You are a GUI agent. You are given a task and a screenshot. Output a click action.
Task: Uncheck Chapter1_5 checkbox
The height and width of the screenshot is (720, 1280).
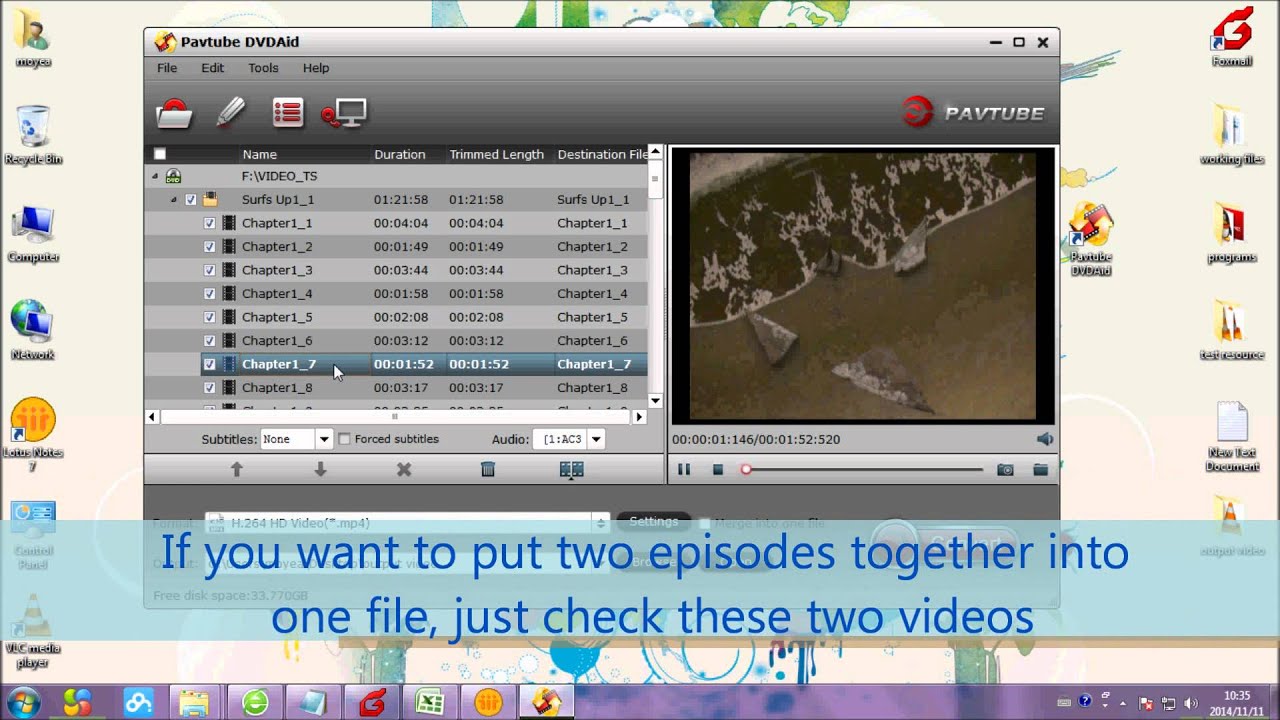point(209,317)
